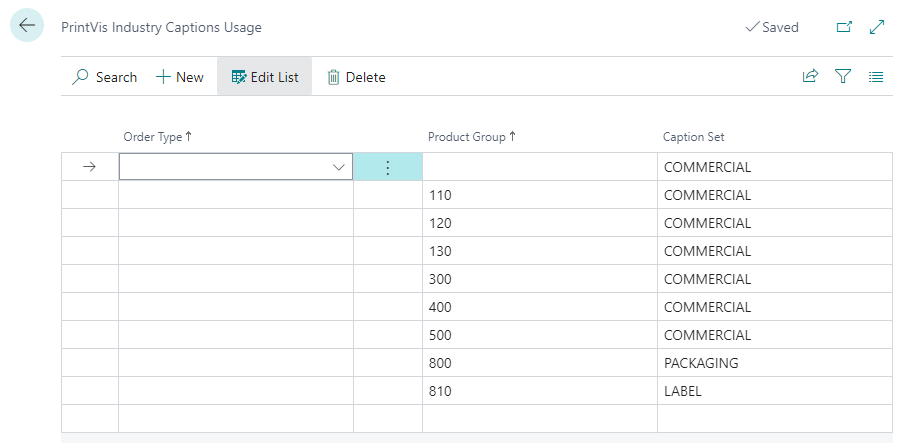Expand page to full screen icon
Image resolution: width=913 pixels, height=443 pixels.
[877, 27]
